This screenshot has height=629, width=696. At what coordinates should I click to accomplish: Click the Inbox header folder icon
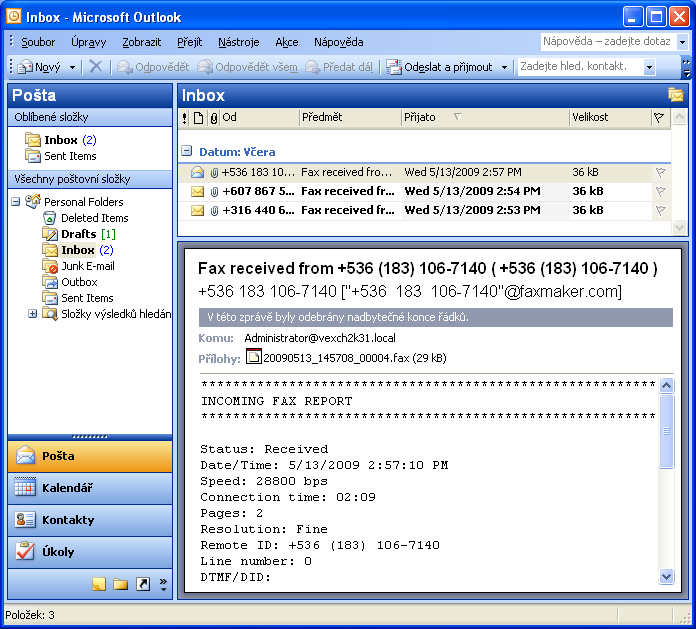tap(676, 95)
